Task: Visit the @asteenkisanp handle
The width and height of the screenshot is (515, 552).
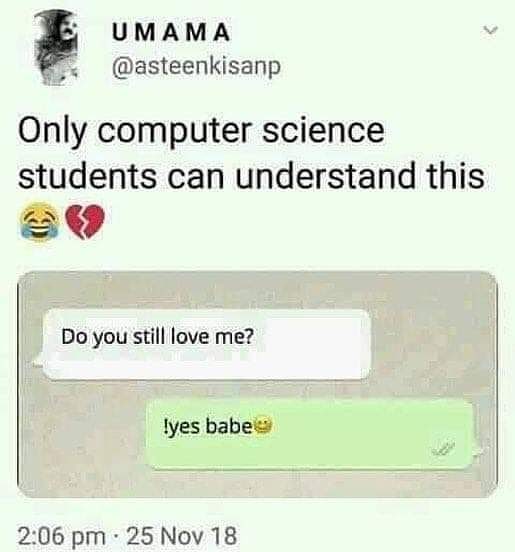Action: tap(196, 67)
